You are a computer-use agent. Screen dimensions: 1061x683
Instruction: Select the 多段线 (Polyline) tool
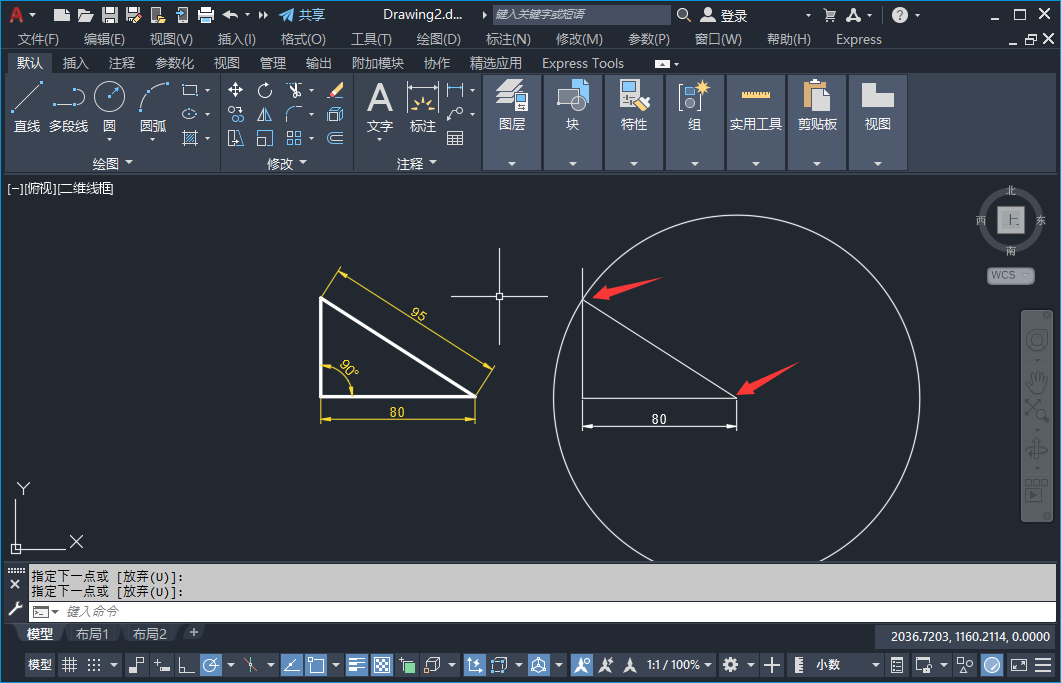[x=68, y=106]
